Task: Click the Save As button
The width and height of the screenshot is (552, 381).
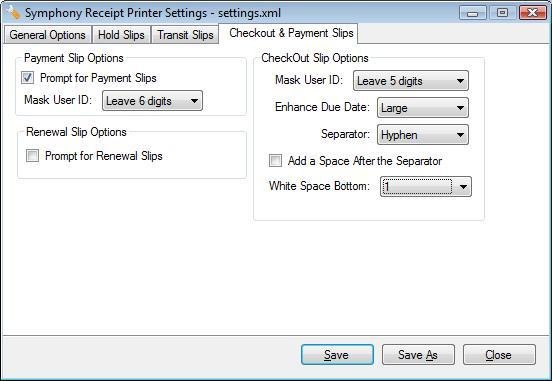Action: pos(418,355)
